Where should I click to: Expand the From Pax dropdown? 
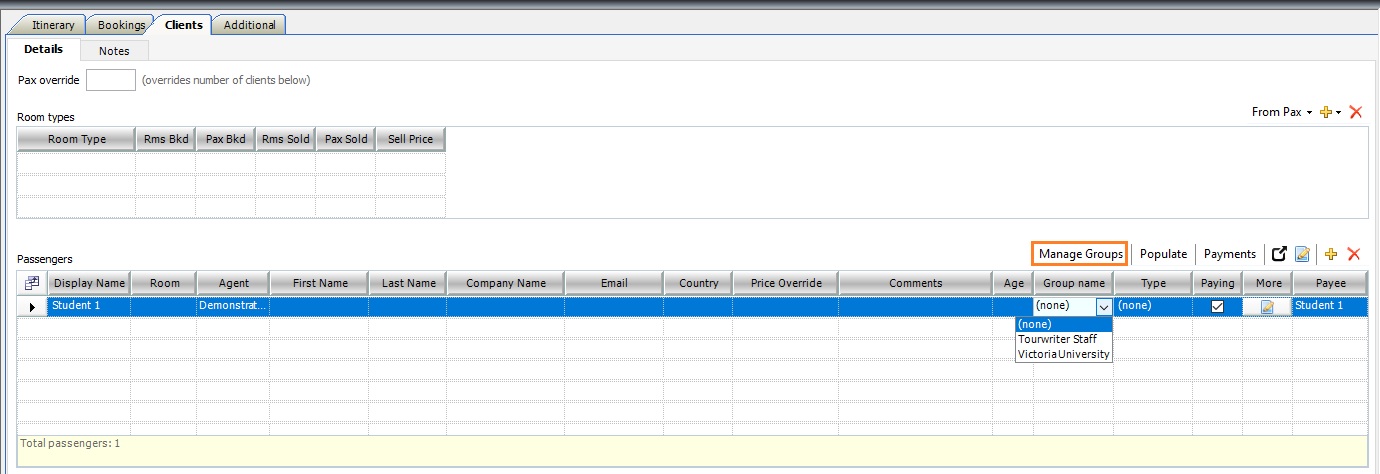[1281, 113]
